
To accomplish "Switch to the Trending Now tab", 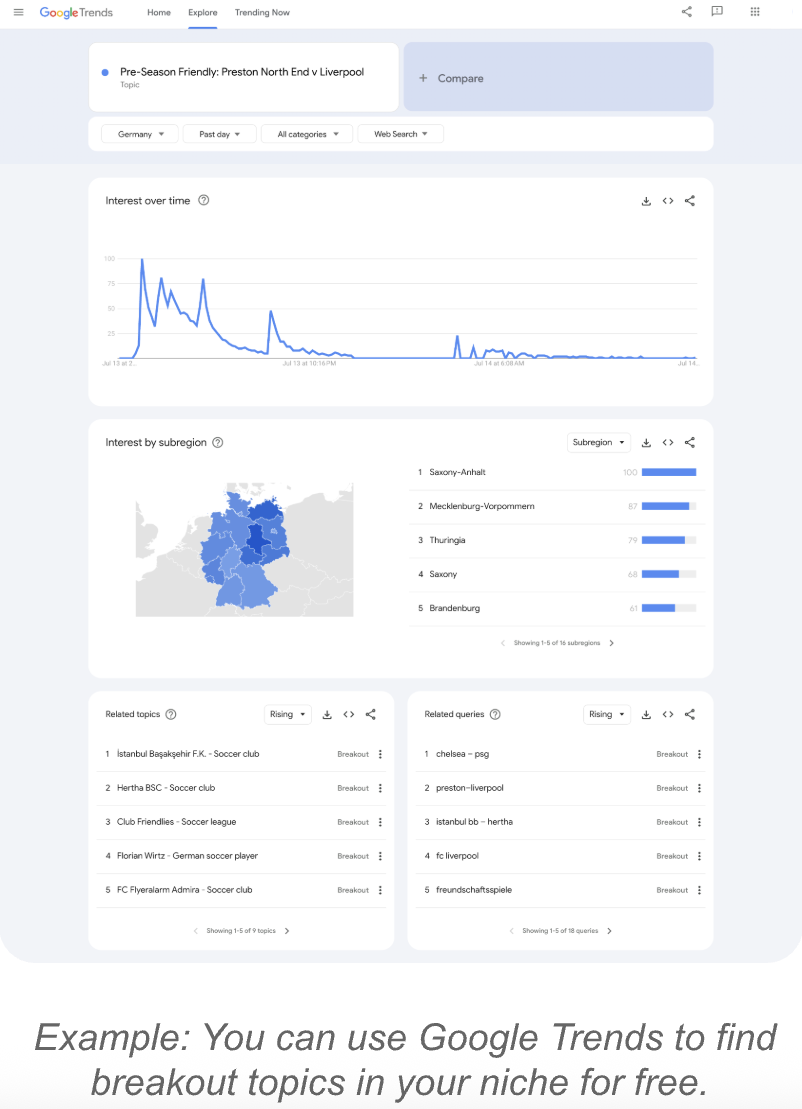I will tap(262, 13).
